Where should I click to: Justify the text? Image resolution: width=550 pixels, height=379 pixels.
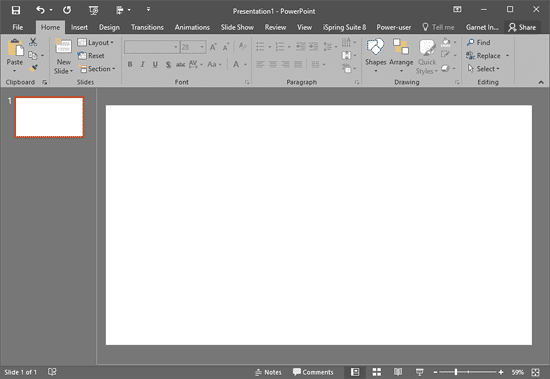[x=298, y=64]
